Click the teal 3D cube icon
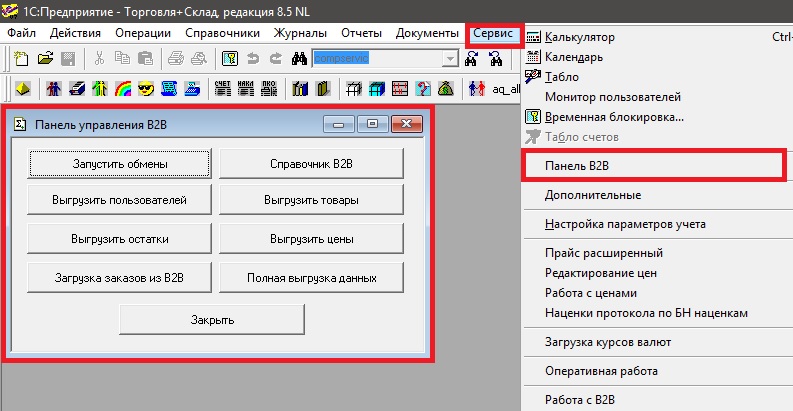 click(377, 89)
